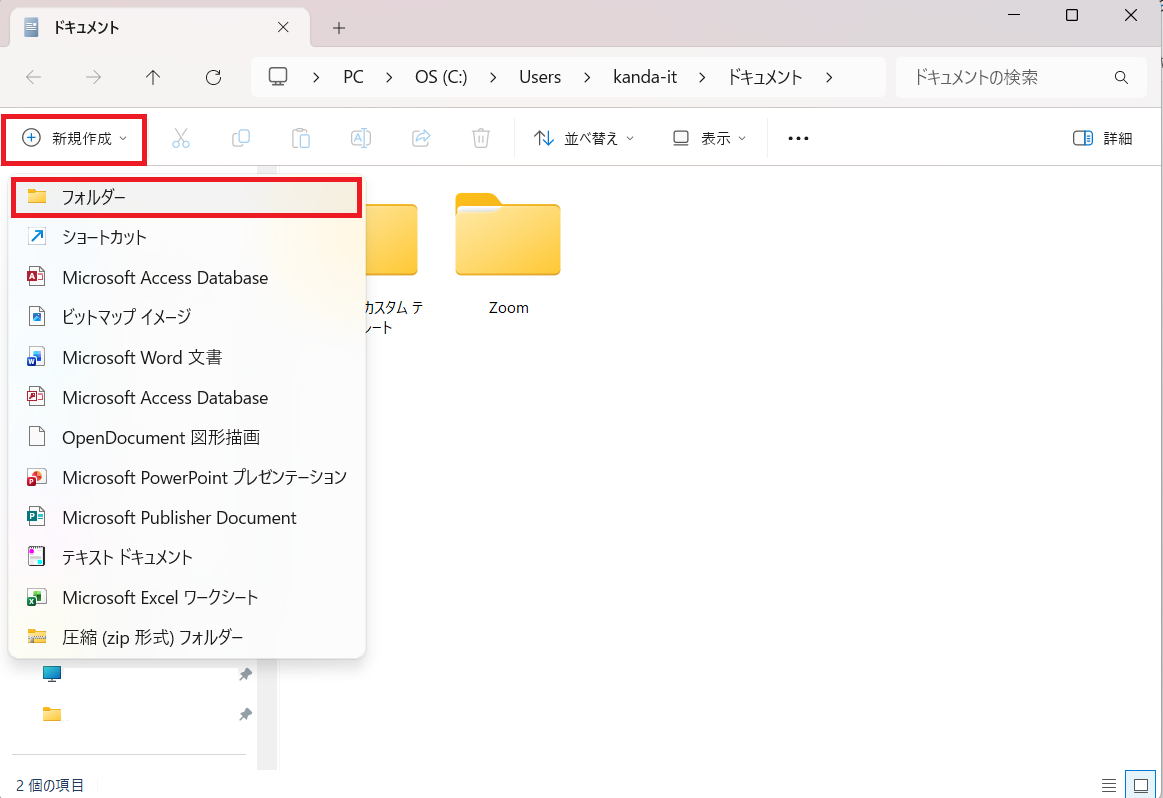Open the 並べ替え sort dropdown
This screenshot has height=798, width=1163.
click(x=584, y=138)
